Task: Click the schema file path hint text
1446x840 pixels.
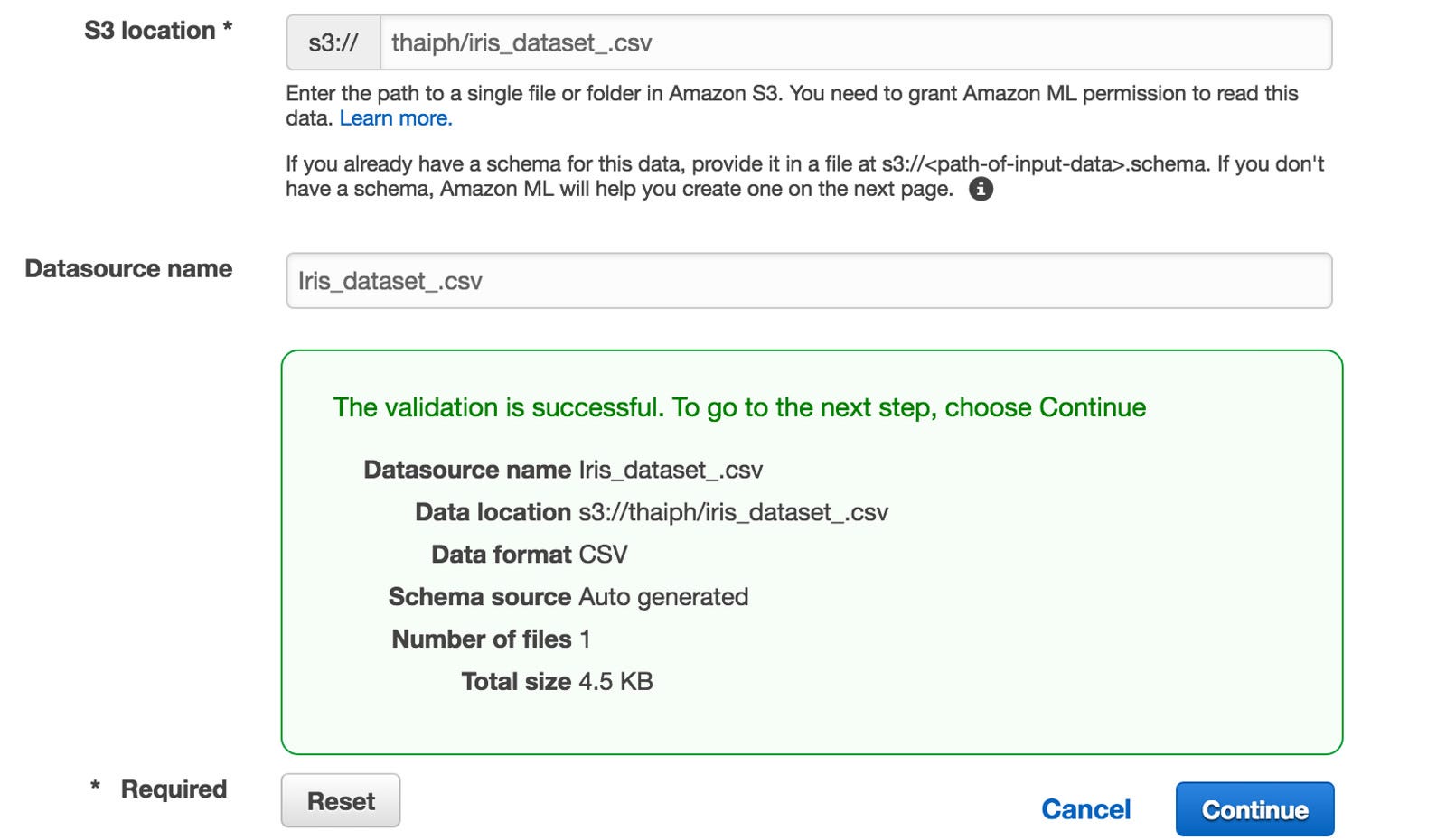Action: click(804, 164)
